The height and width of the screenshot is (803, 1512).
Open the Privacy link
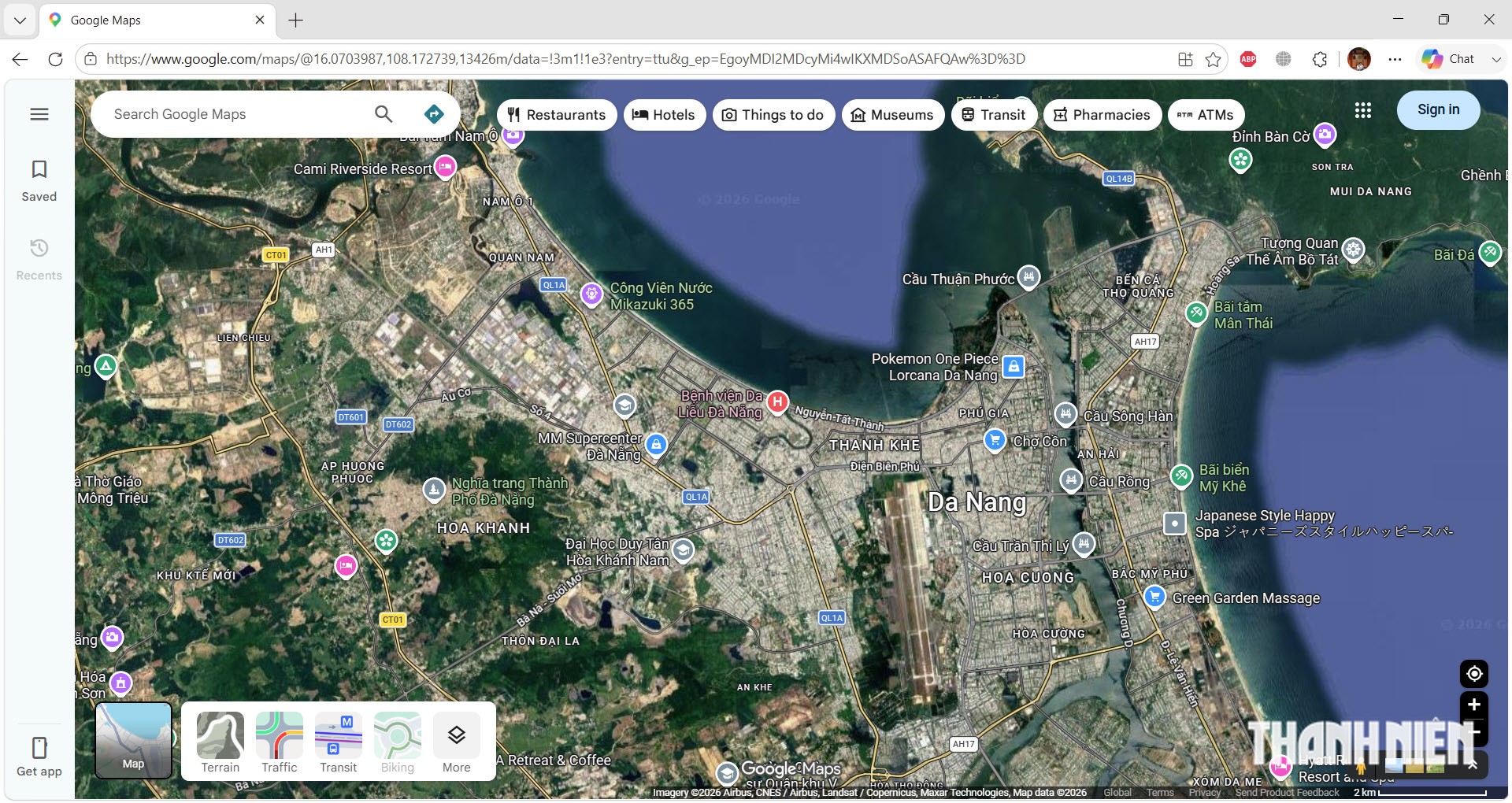click(x=1205, y=793)
